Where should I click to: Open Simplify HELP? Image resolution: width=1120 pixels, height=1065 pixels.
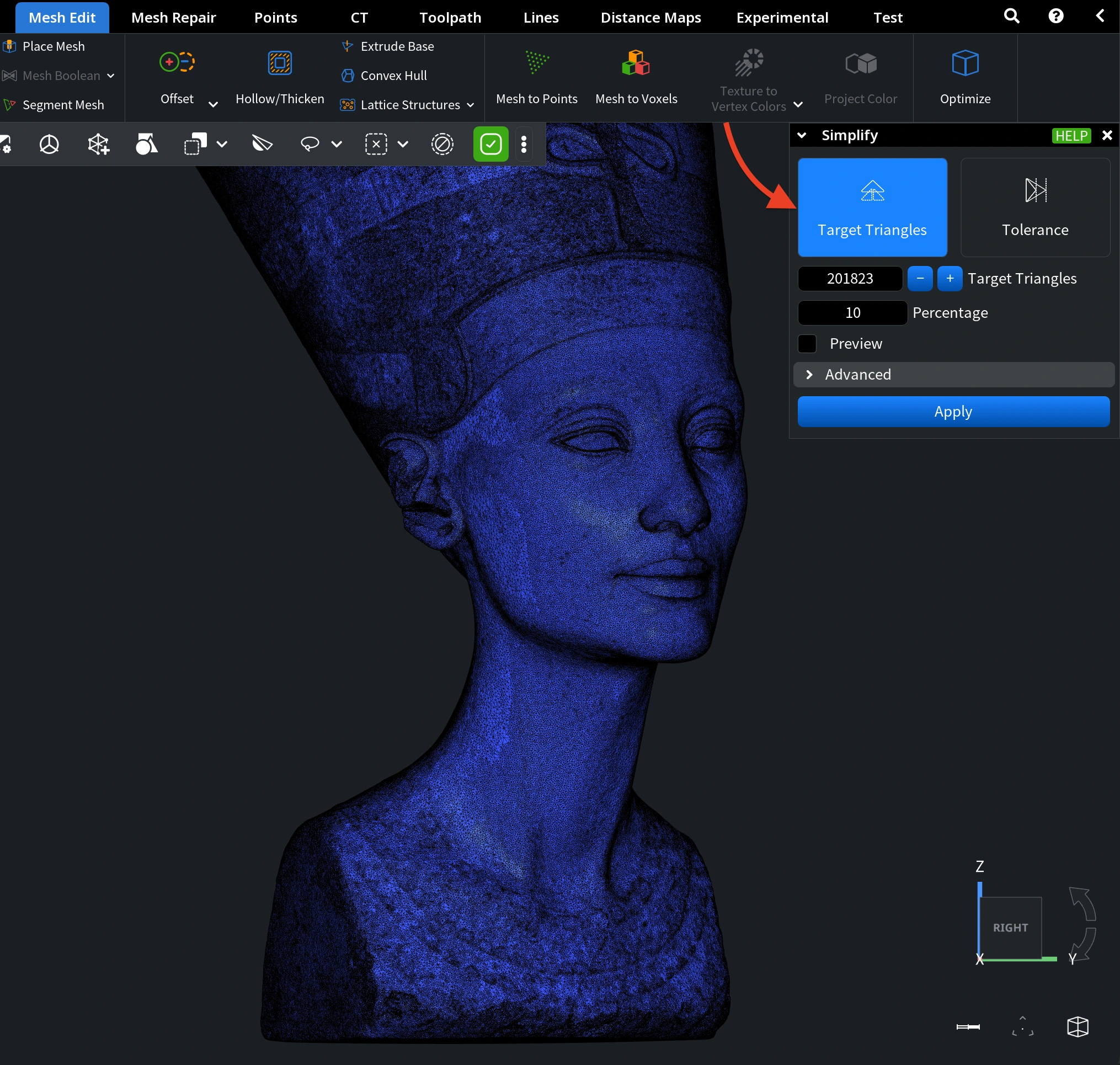[1071, 136]
